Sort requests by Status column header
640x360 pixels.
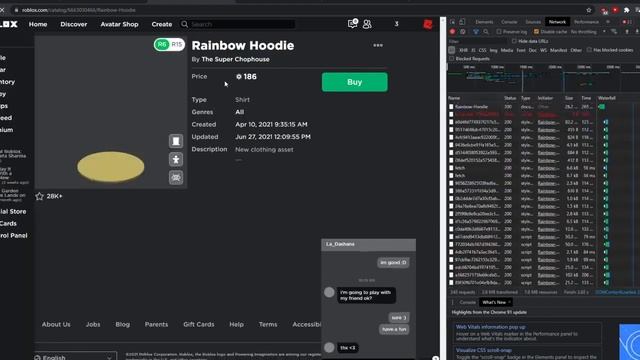510,98
